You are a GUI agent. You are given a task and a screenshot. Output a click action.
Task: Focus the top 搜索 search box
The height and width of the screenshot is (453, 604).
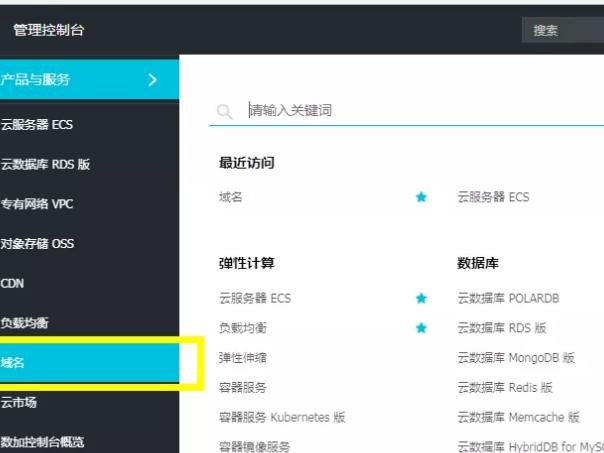point(563,30)
